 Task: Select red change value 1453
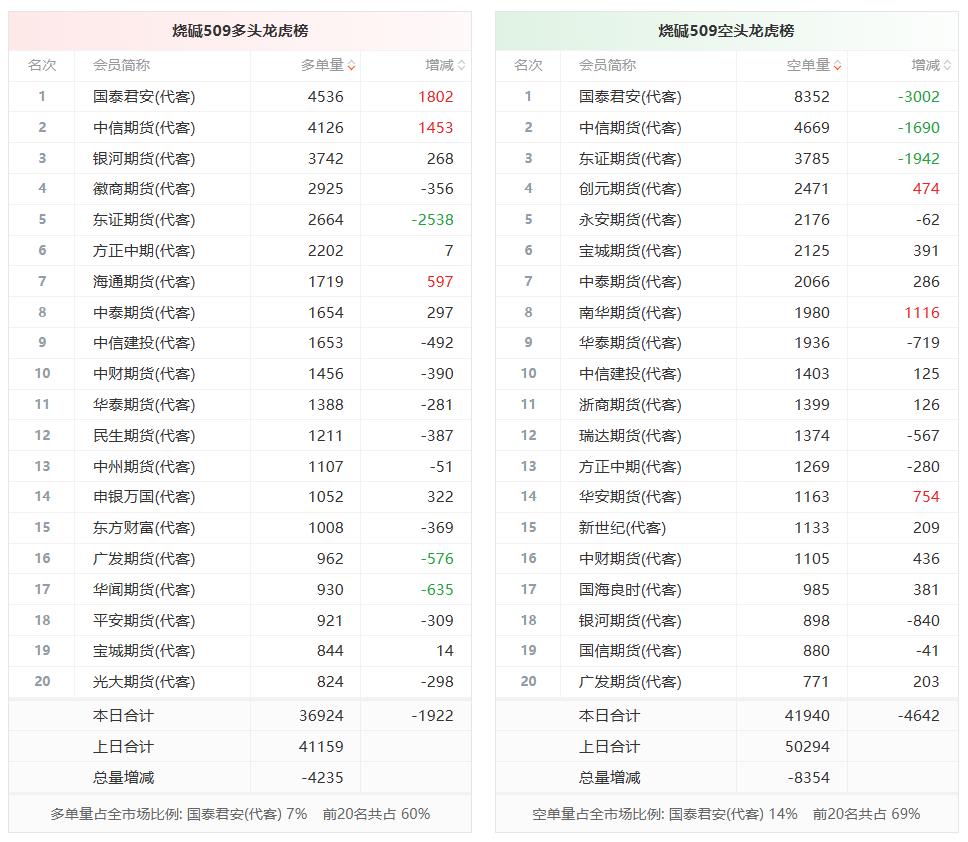pos(436,128)
